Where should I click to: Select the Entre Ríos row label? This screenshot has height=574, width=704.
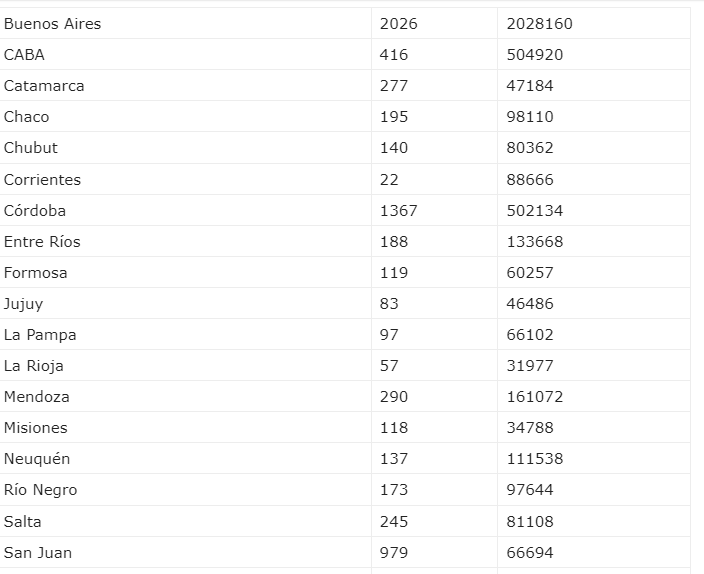(42, 242)
